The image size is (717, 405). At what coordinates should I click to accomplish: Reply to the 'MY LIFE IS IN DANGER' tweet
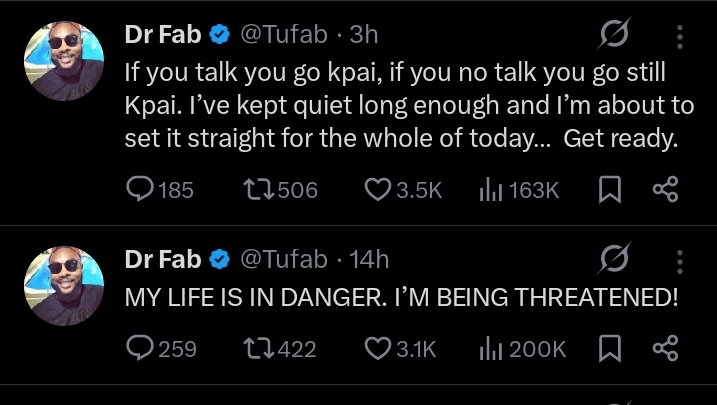coord(138,348)
